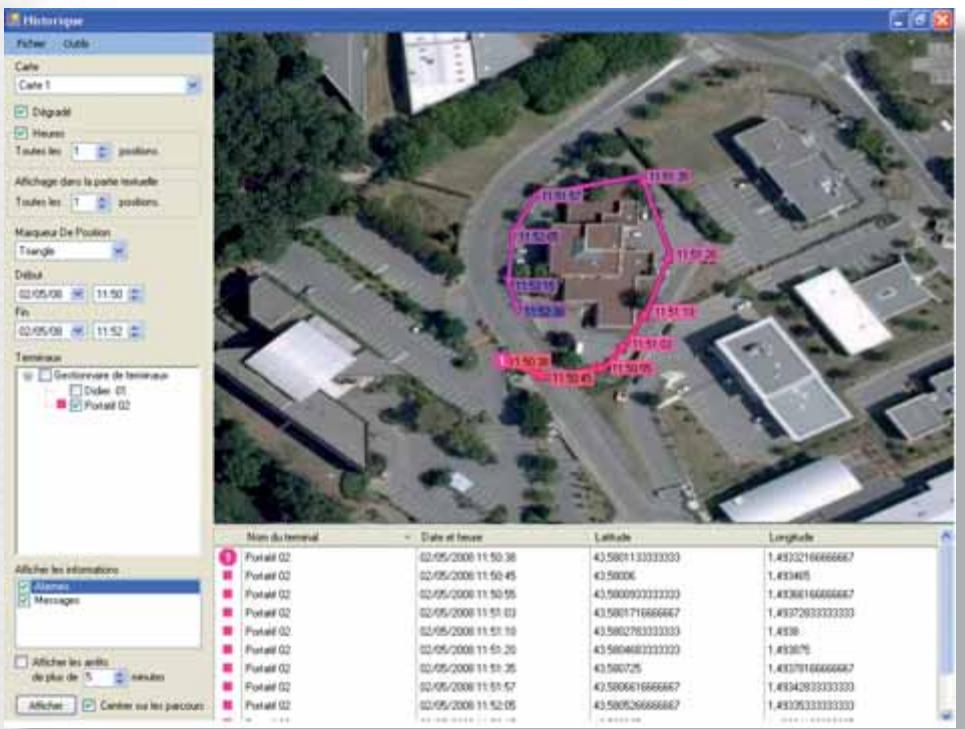The image size is (965, 729).
Task: Minimize the Historique window
Action: [x=899, y=20]
